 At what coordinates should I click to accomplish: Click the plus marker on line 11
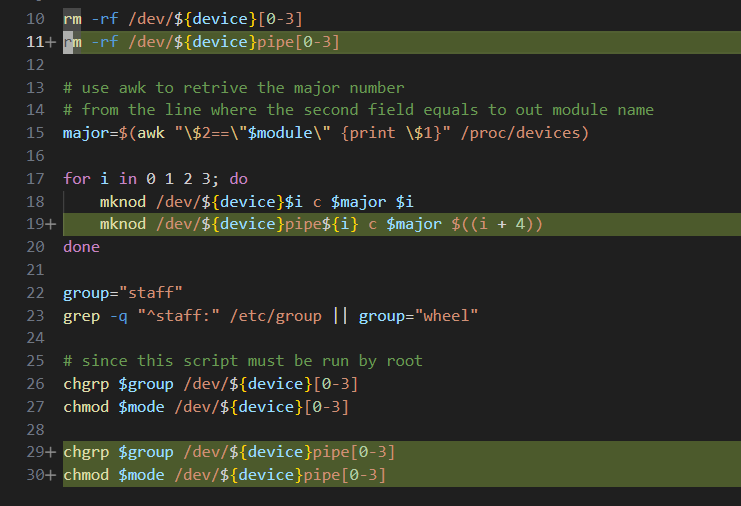50,42
